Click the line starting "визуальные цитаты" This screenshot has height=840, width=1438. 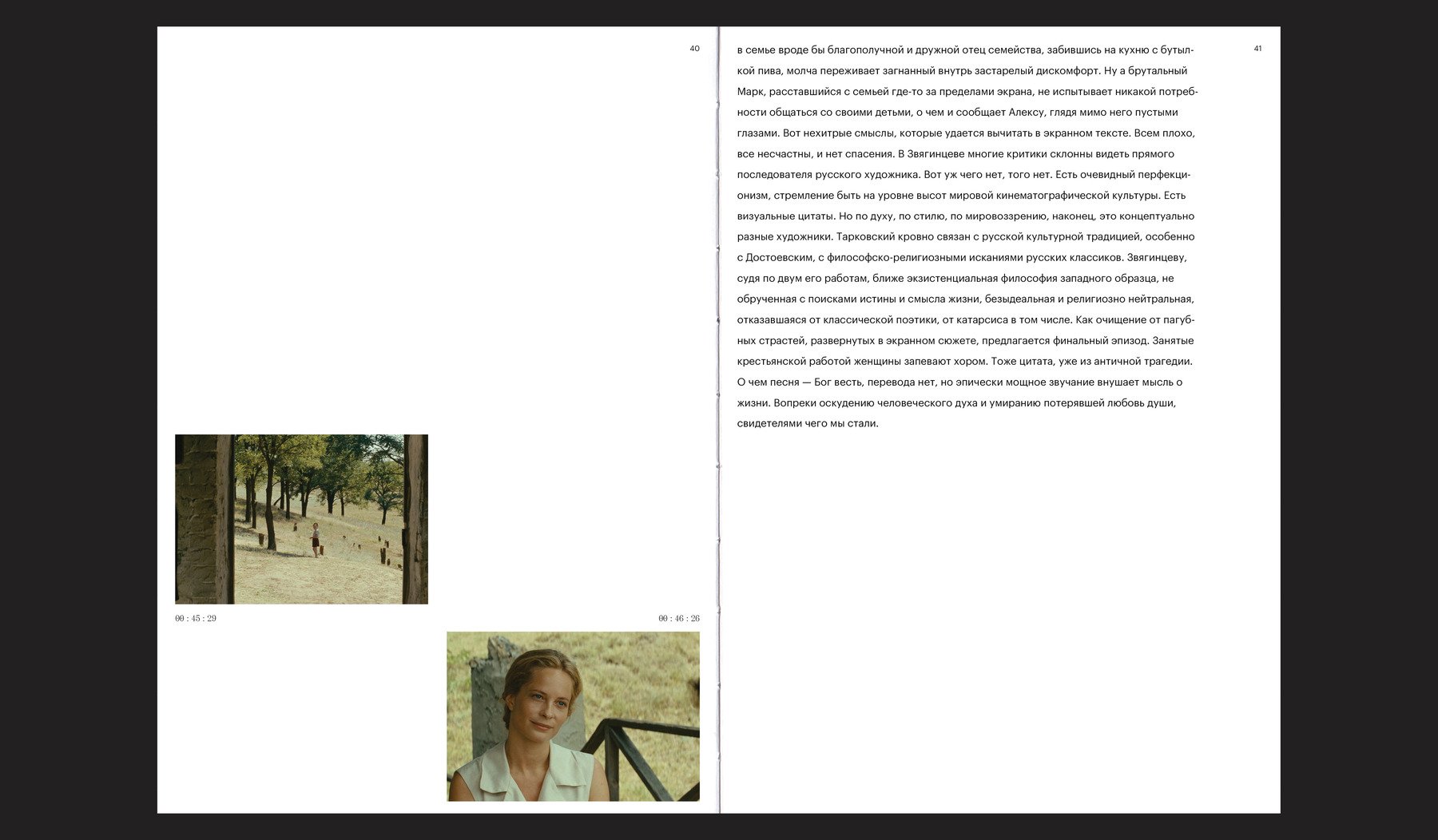coord(965,216)
